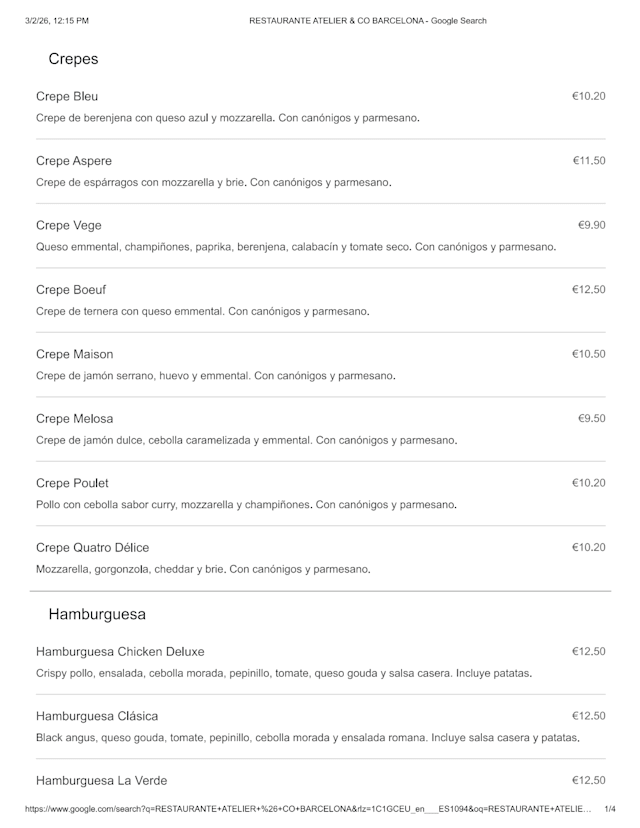
Task: Click the €9.50 price of Crepe Melosa
Action: [x=591, y=419]
